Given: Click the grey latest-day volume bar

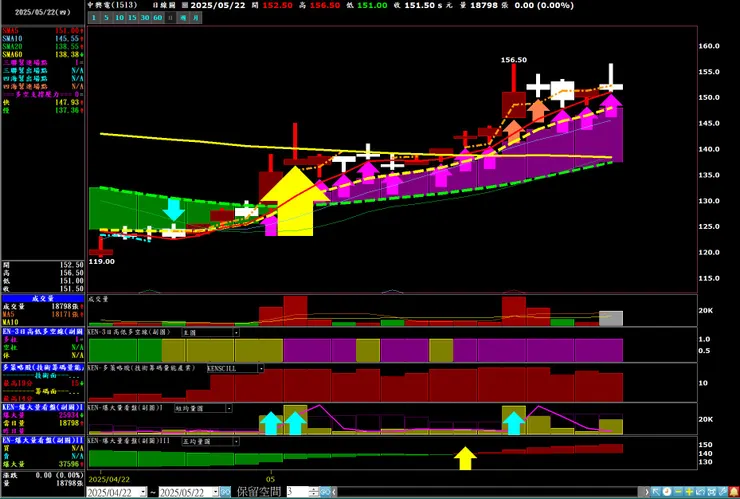Looking at the screenshot, I should click(611, 318).
